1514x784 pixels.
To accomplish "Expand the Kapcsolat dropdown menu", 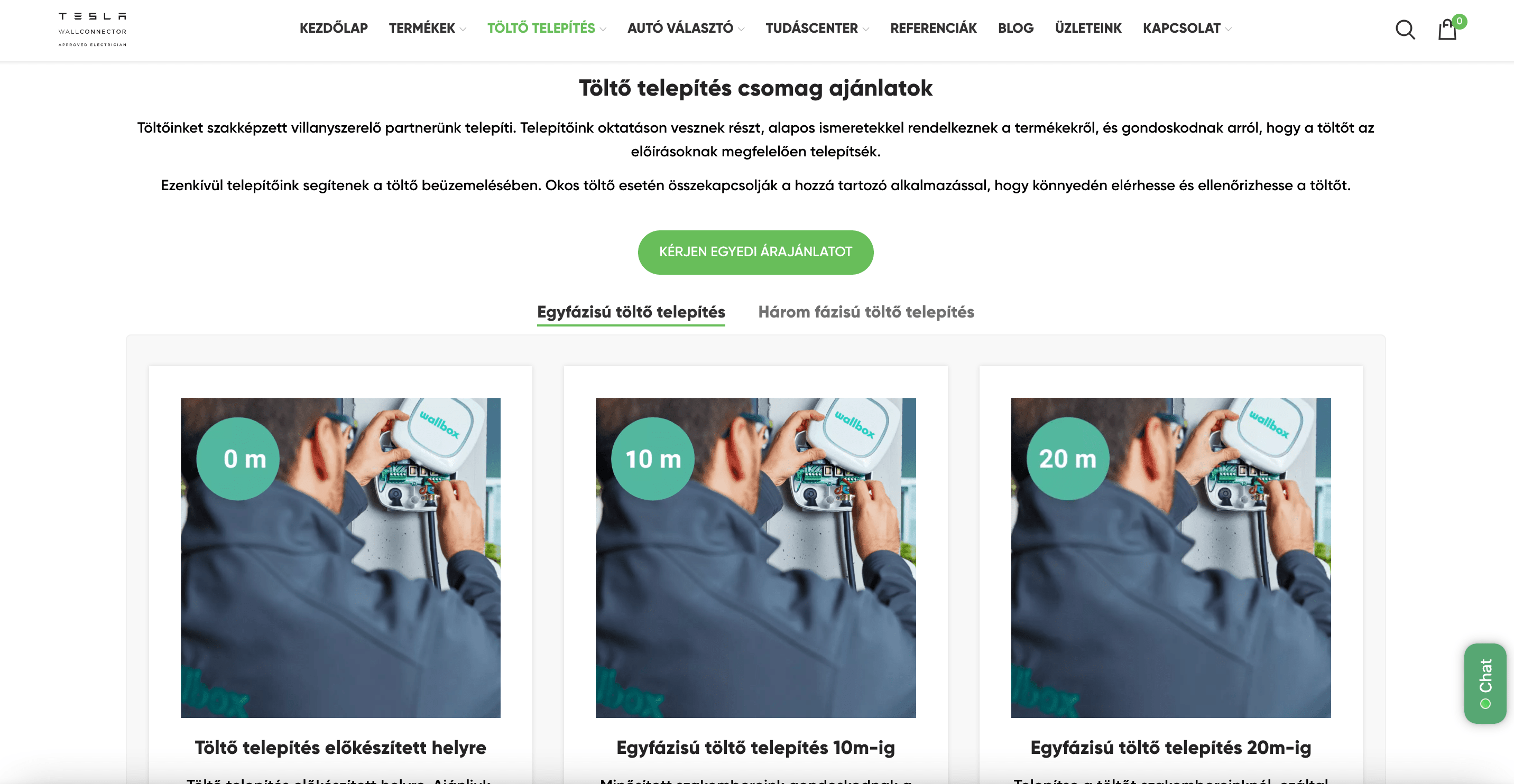I will pyautogui.click(x=1187, y=28).
